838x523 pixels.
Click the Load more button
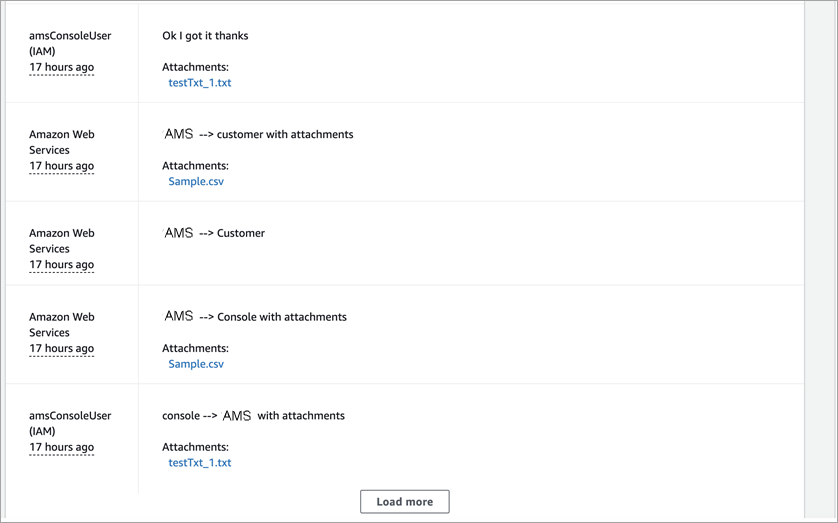coord(404,501)
